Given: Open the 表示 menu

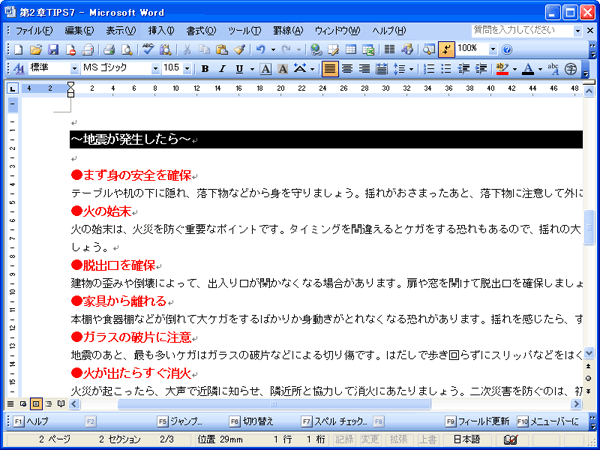Looking at the screenshot, I should pyautogui.click(x=121, y=31).
